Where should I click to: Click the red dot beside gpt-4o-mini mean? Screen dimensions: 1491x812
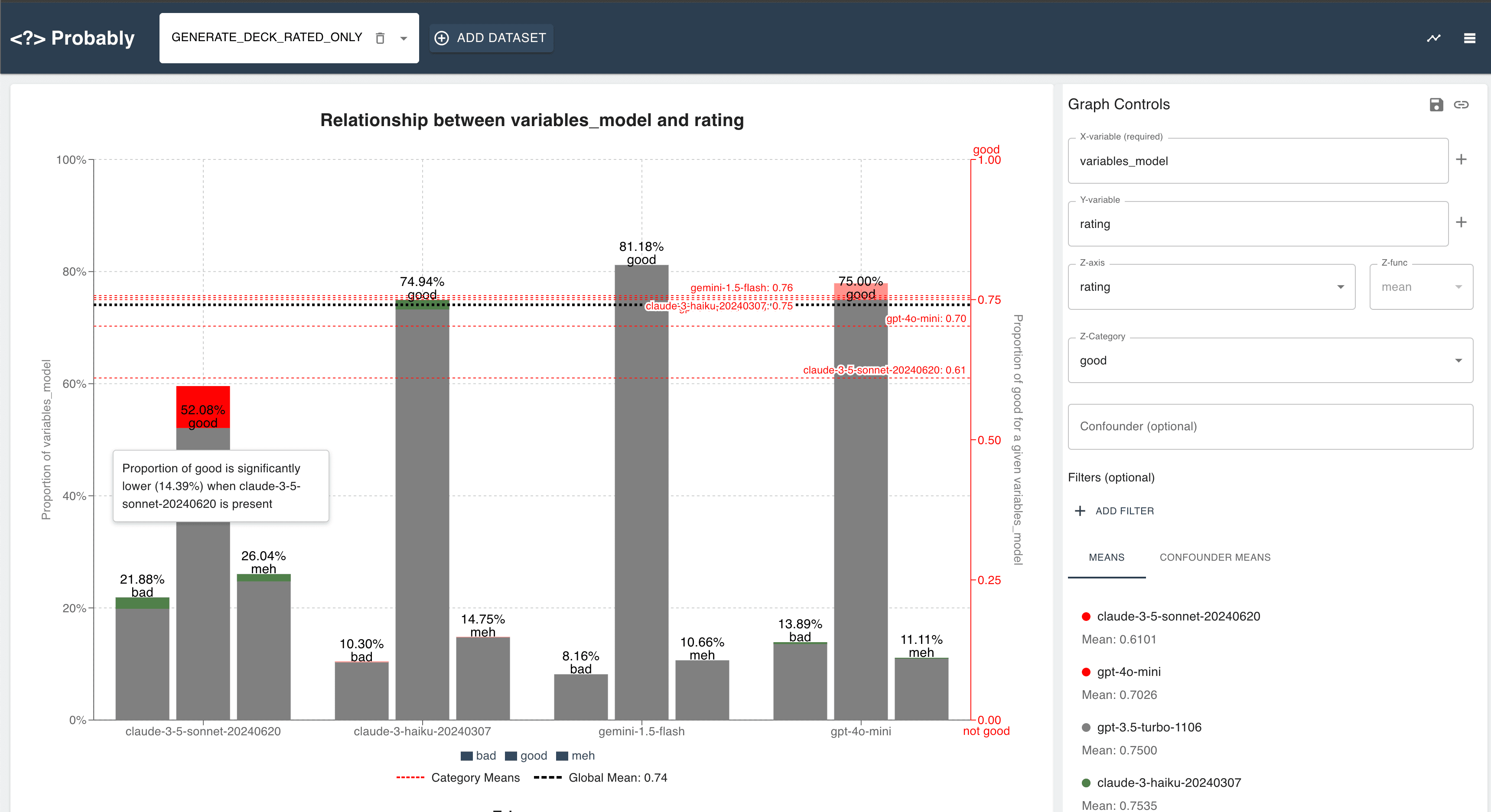[1086, 672]
